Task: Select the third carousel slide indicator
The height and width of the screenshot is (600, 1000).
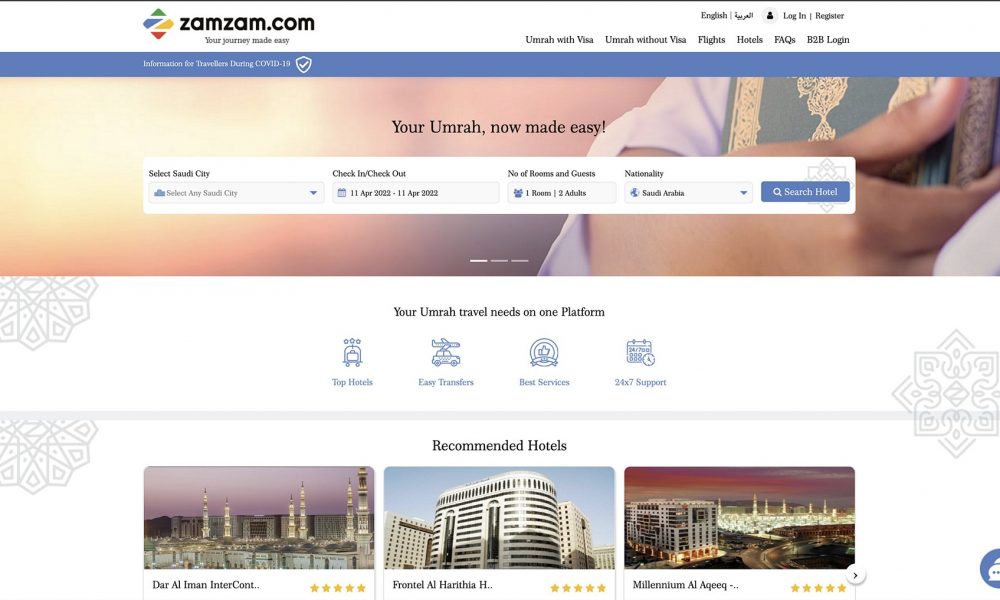Action: coord(520,261)
